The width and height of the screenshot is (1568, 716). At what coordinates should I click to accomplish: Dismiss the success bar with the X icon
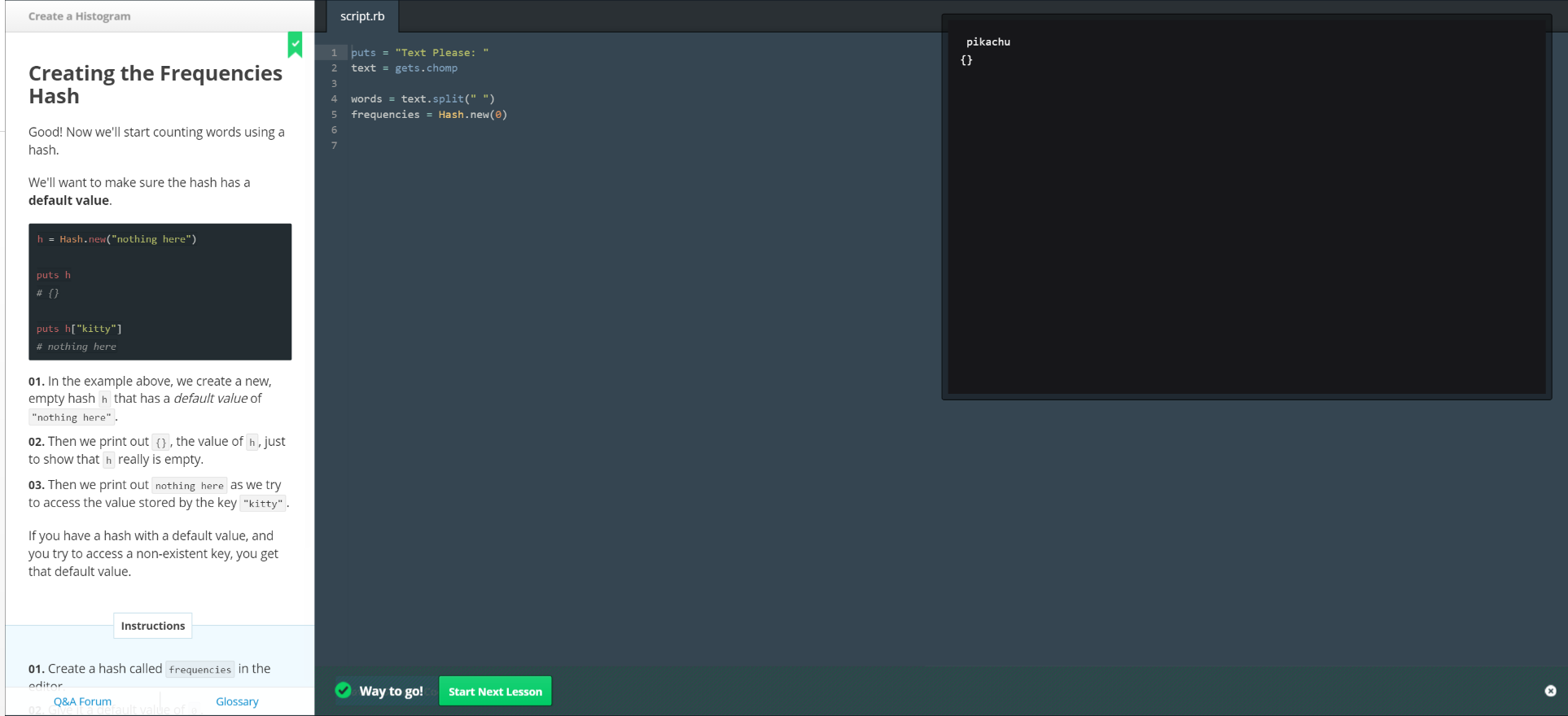tap(1550, 691)
